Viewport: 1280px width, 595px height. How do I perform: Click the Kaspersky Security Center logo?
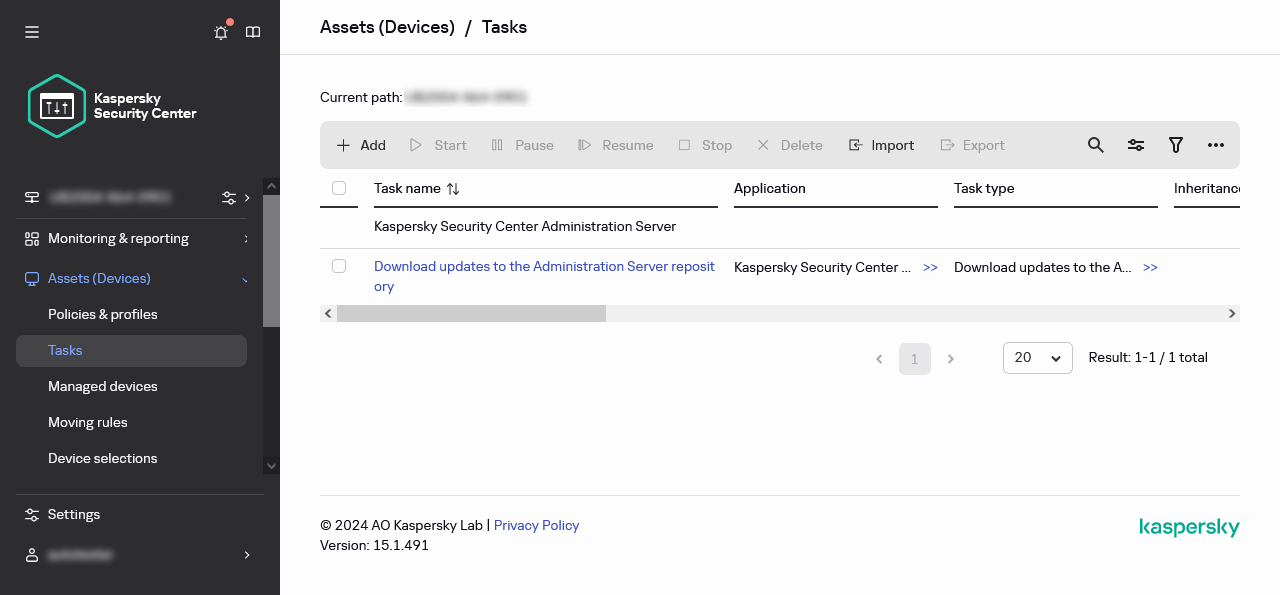pyautogui.click(x=112, y=106)
